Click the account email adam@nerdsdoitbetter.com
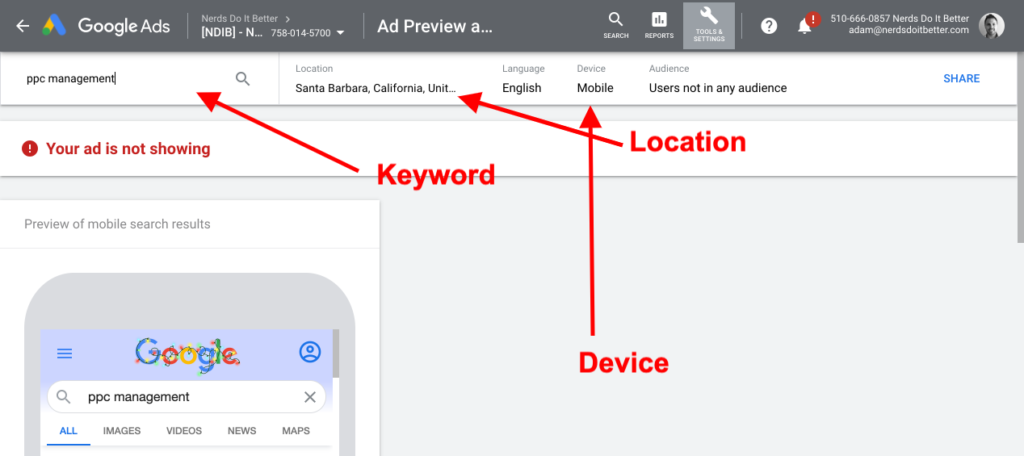This screenshot has width=1024, height=456. [908, 31]
